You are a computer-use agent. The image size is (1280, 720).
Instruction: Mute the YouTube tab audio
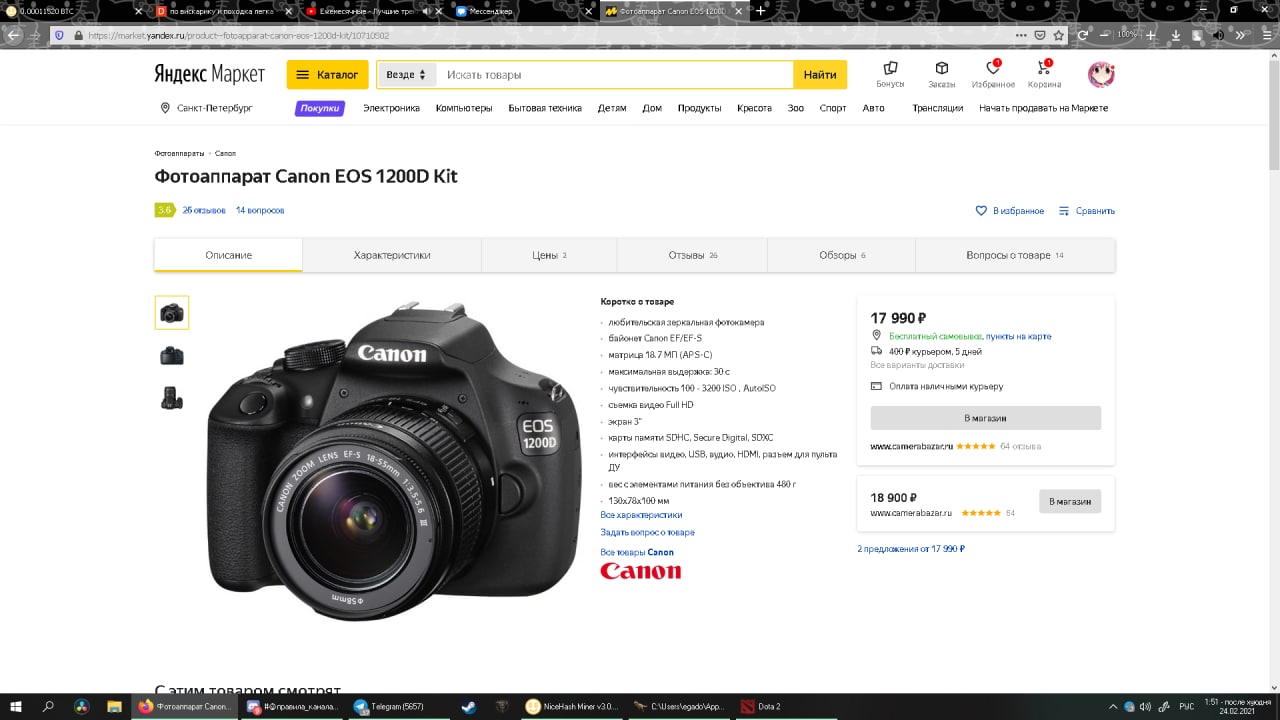click(426, 11)
